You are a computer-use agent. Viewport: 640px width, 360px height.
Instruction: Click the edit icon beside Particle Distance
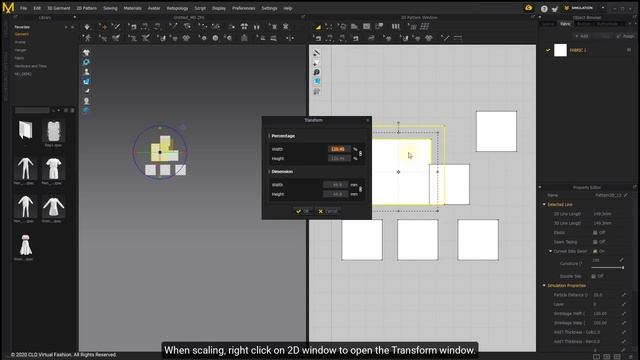624,295
